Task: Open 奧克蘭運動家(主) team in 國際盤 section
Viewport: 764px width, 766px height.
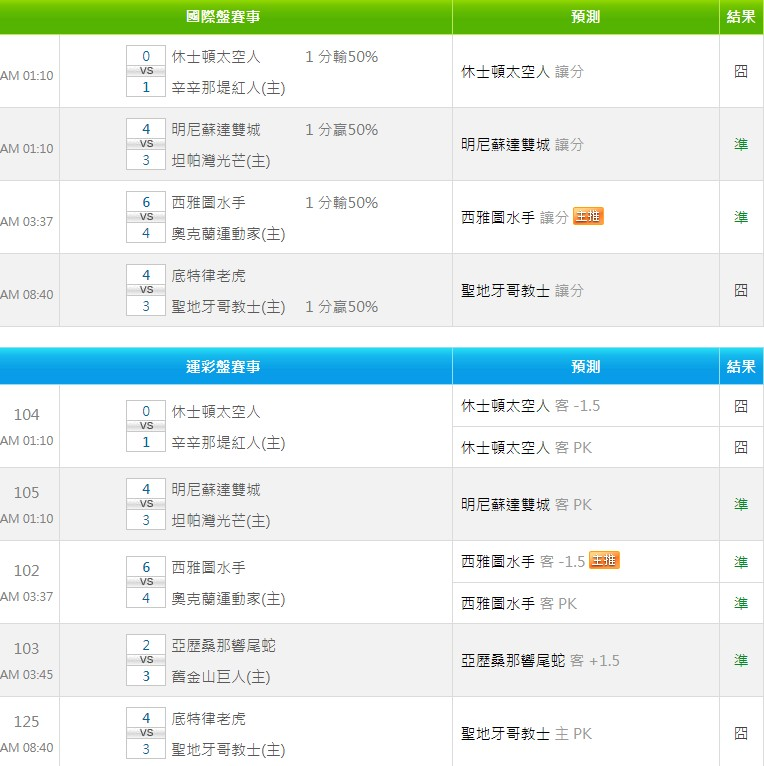Action: pyautogui.click(x=228, y=234)
